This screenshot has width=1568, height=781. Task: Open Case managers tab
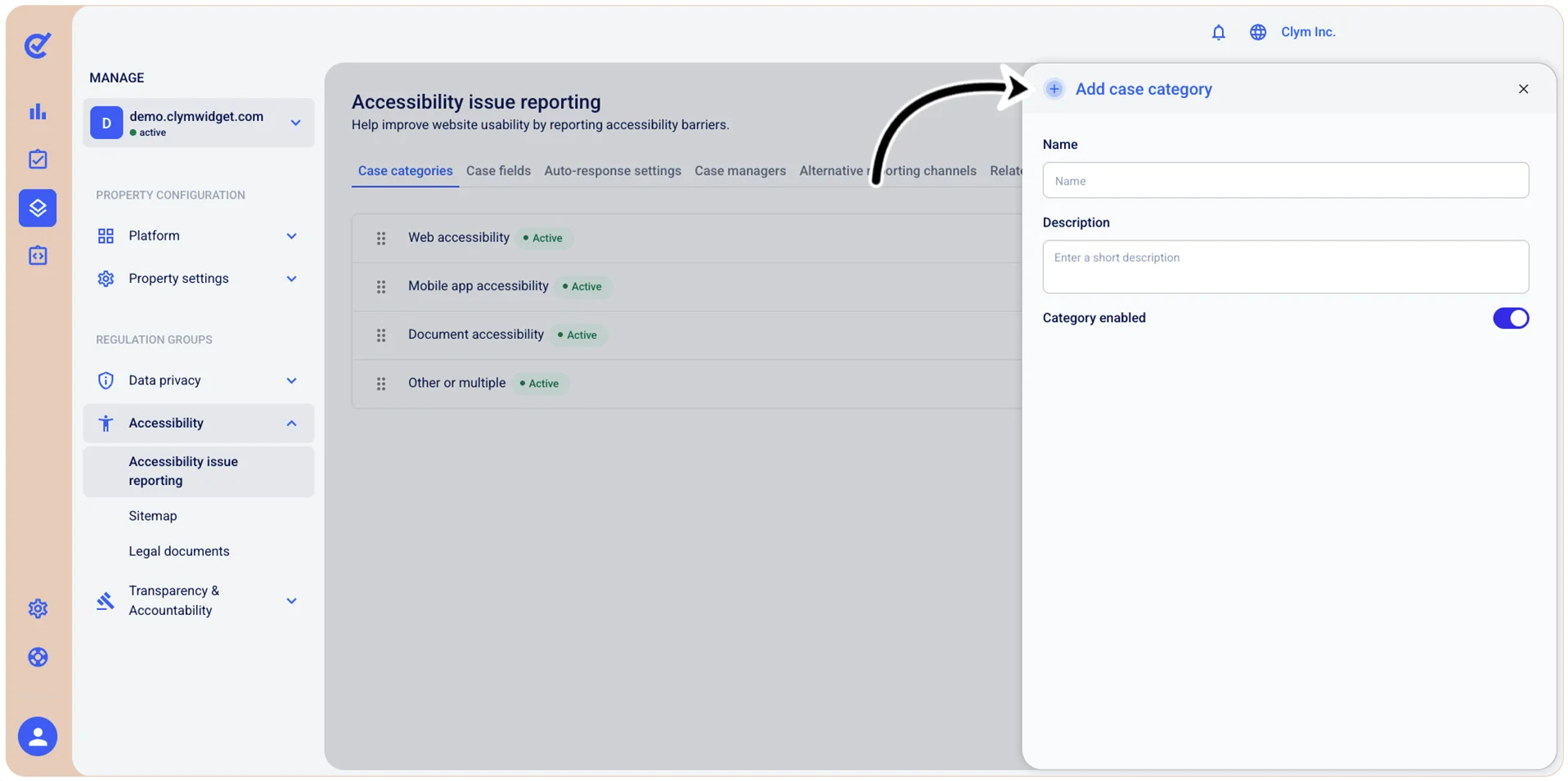click(740, 171)
